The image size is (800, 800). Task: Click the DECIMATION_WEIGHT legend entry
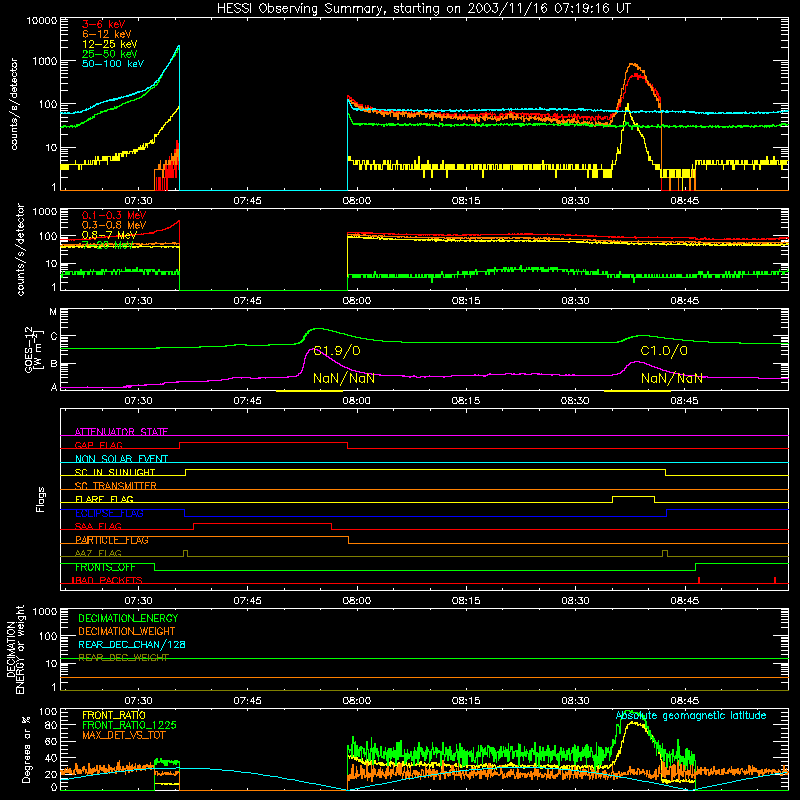127,632
